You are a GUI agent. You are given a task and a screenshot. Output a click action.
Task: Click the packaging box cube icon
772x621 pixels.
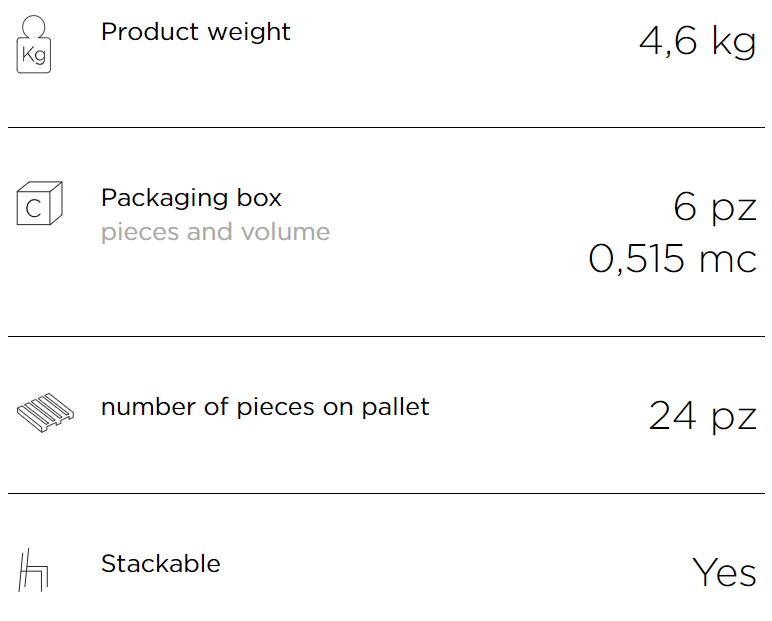(x=39, y=203)
